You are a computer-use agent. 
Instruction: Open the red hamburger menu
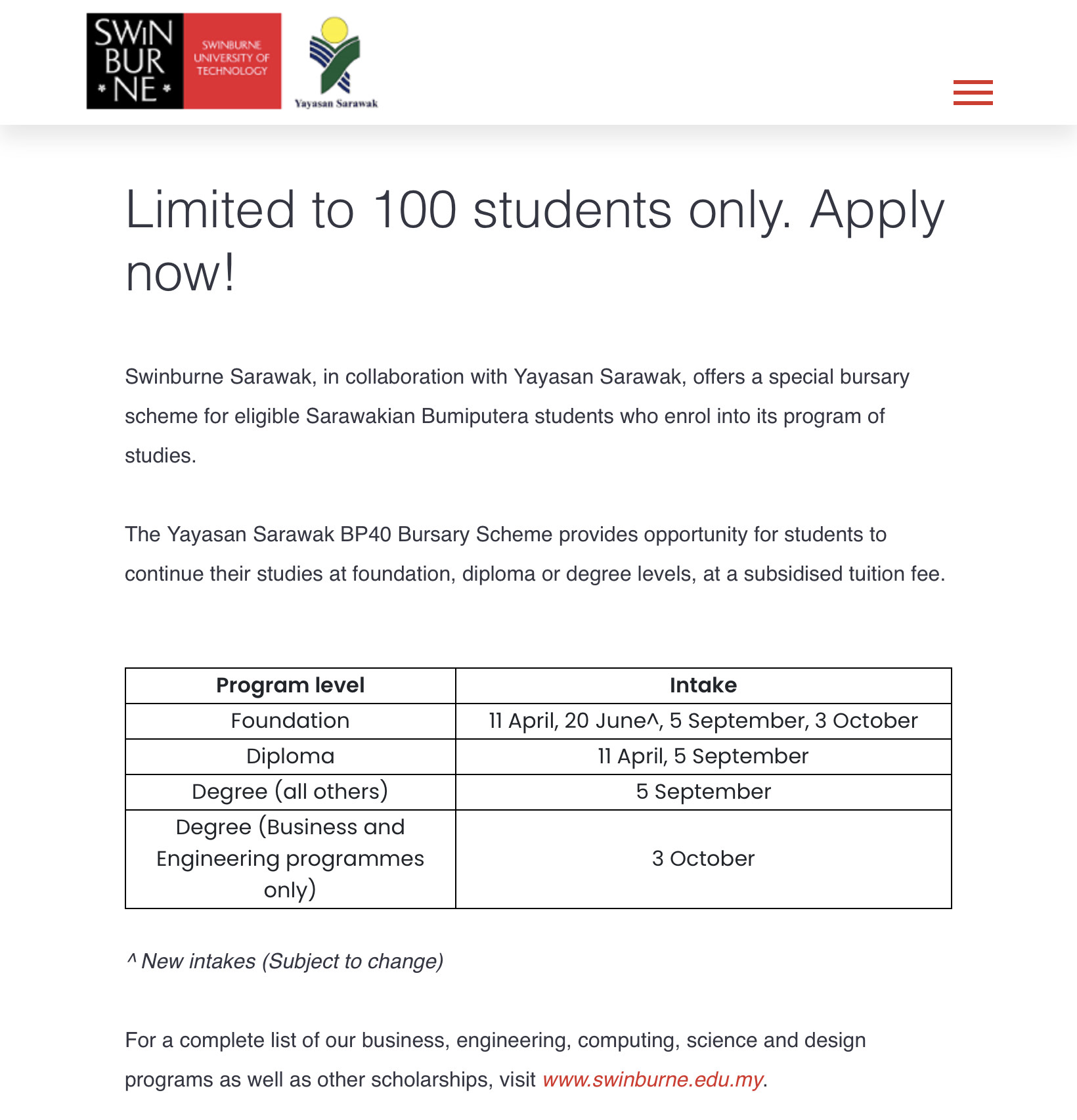pyautogui.click(x=973, y=92)
